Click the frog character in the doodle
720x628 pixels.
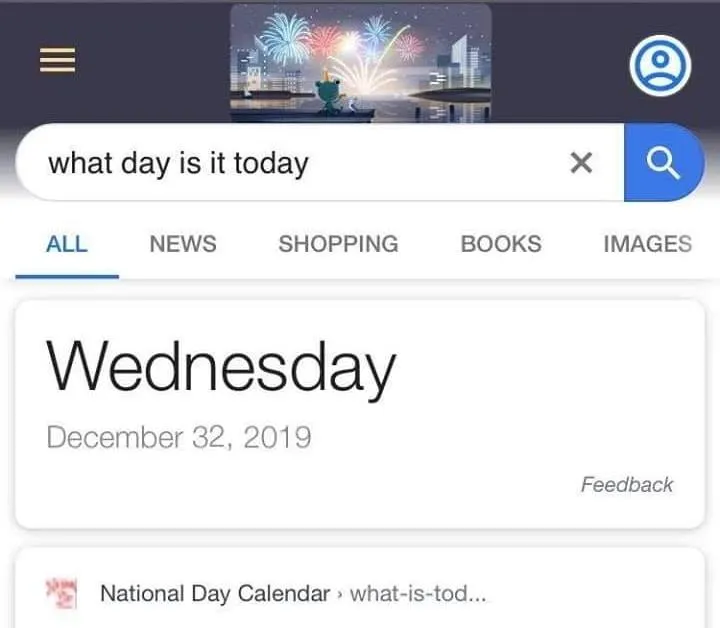click(x=329, y=96)
